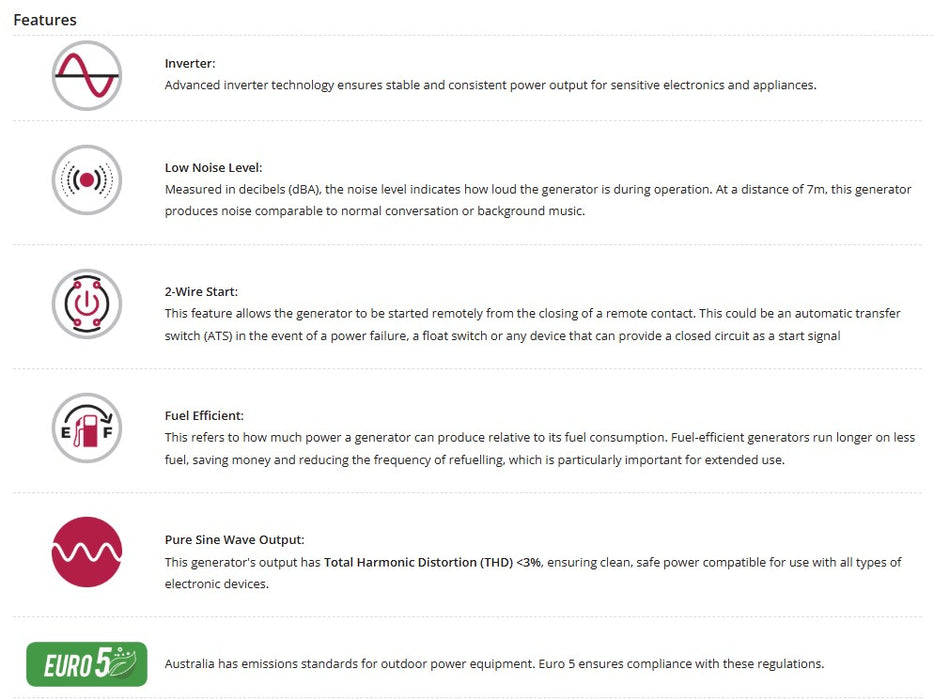Click the 2-Wire Start power icon

tap(87, 304)
